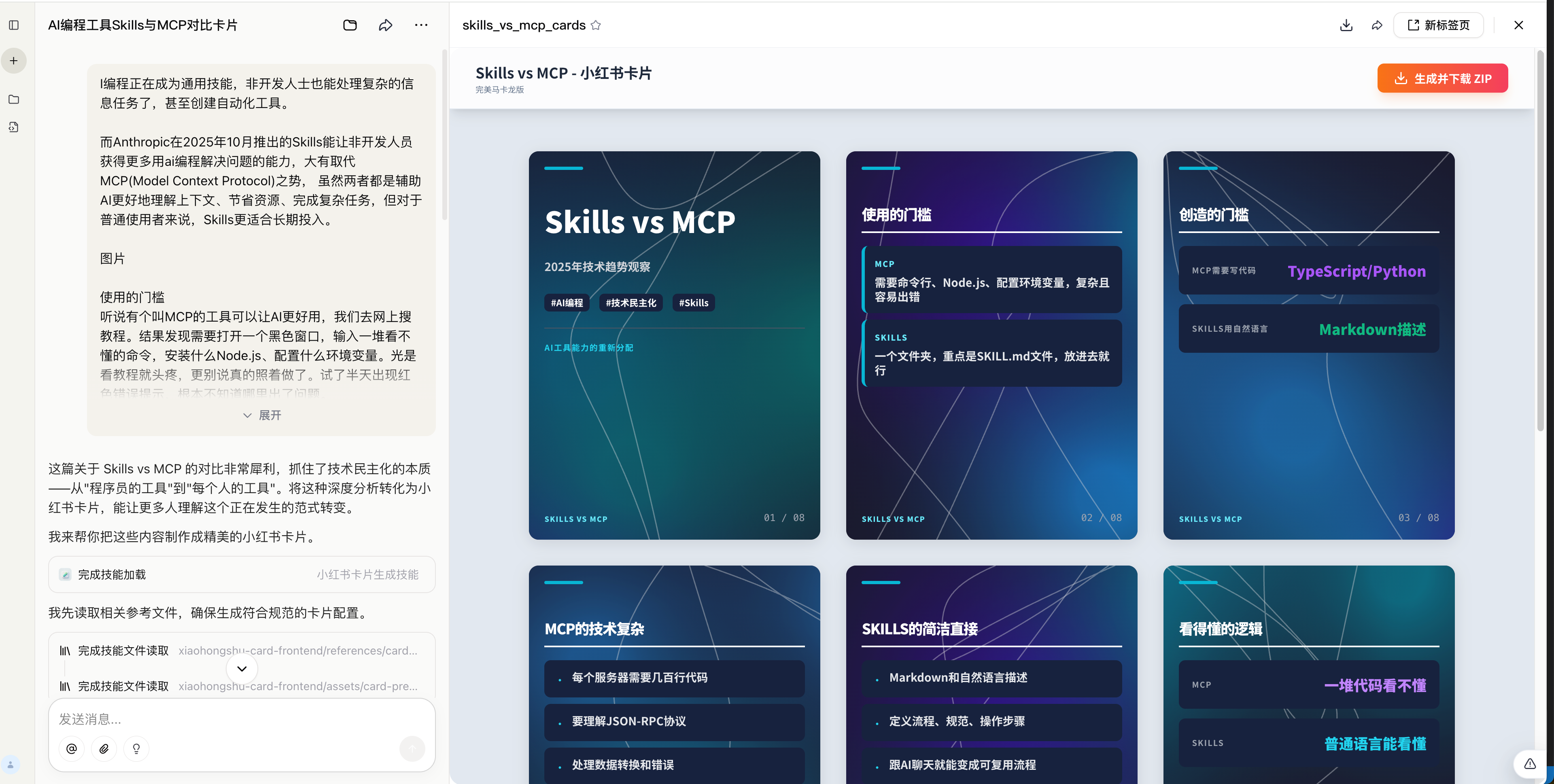Star the skills_vs_mcp_cards file
This screenshot has width=1554, height=784.
tap(596, 25)
